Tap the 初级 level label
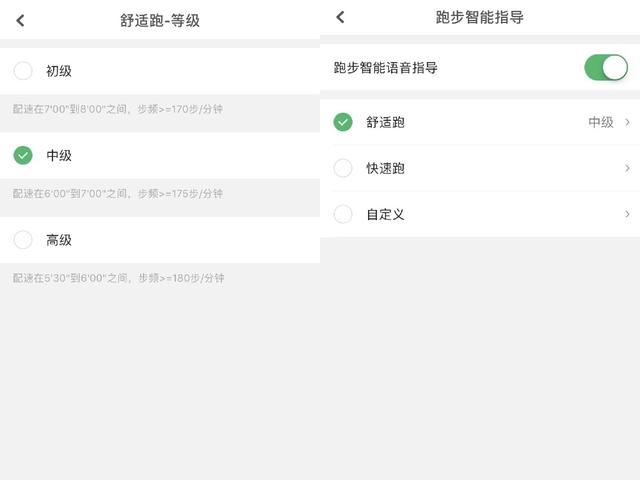The width and height of the screenshot is (640, 480). (59, 71)
